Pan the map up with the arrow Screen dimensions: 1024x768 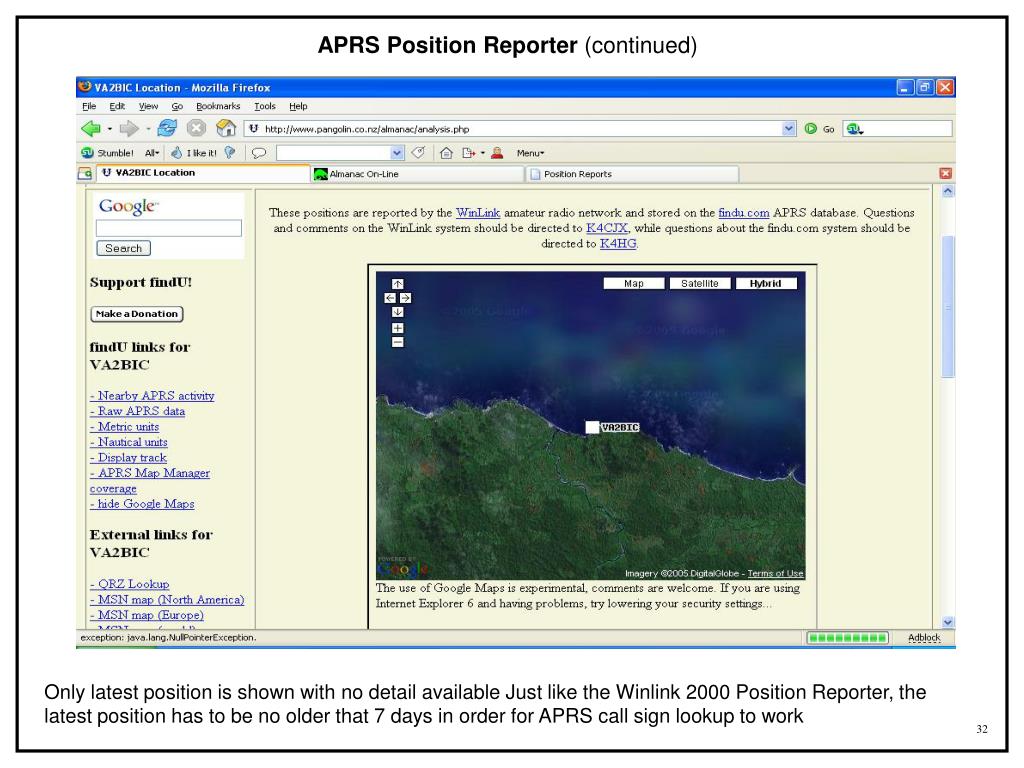pyautogui.click(x=398, y=284)
